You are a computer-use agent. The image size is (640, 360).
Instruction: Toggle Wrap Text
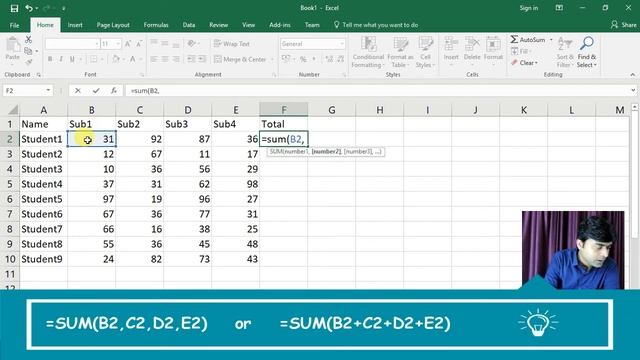click(x=231, y=44)
